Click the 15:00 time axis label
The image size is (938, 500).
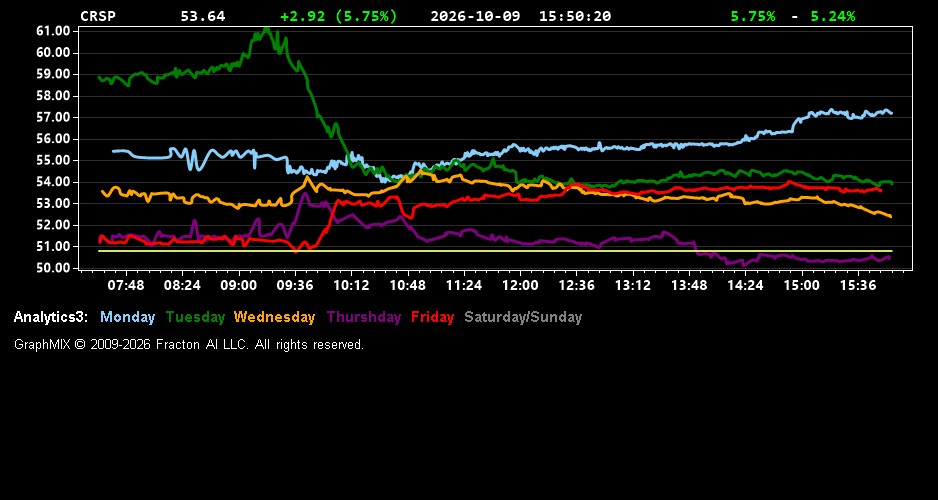point(802,285)
